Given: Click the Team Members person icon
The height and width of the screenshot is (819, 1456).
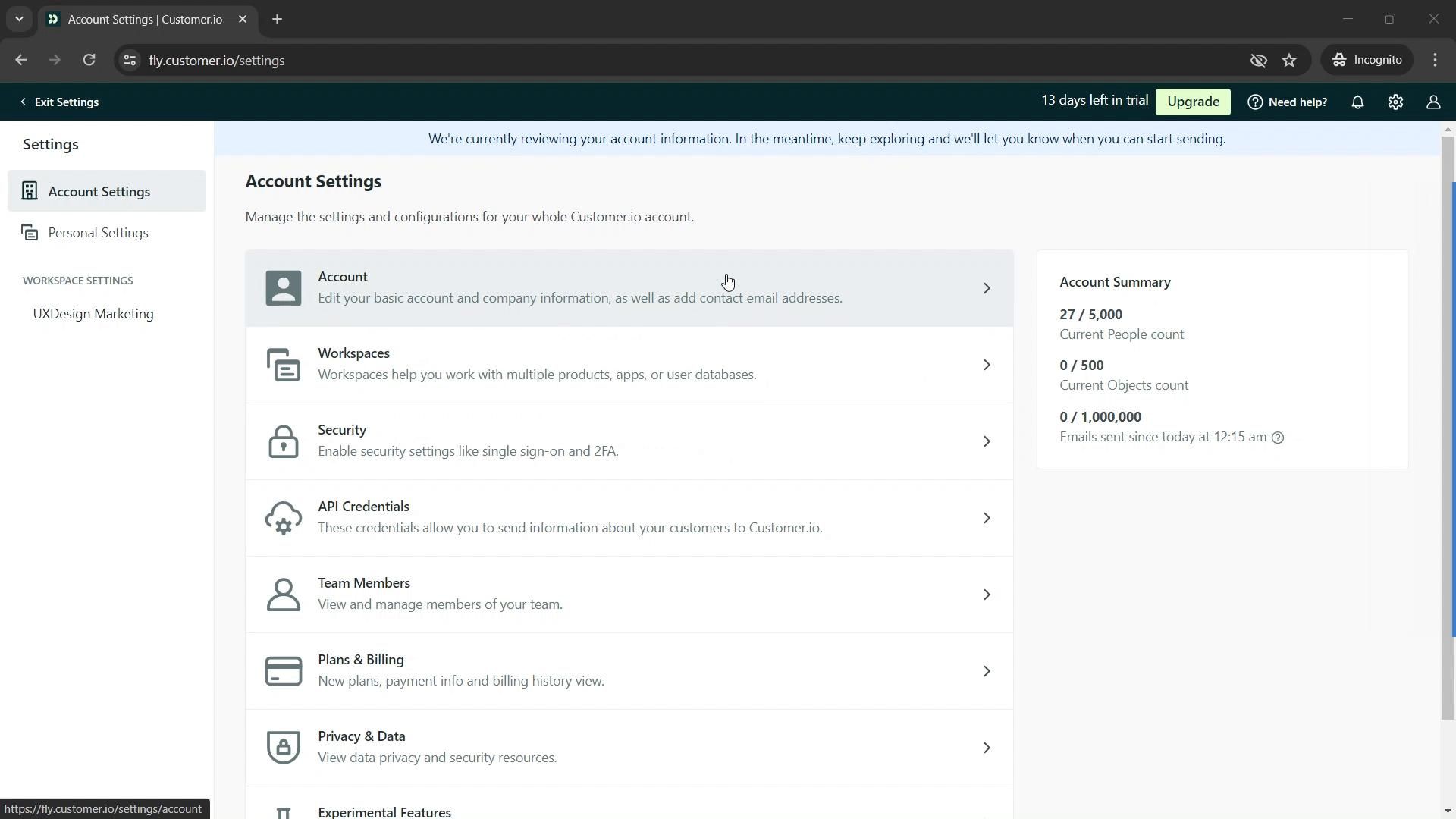Looking at the screenshot, I should click(x=283, y=594).
